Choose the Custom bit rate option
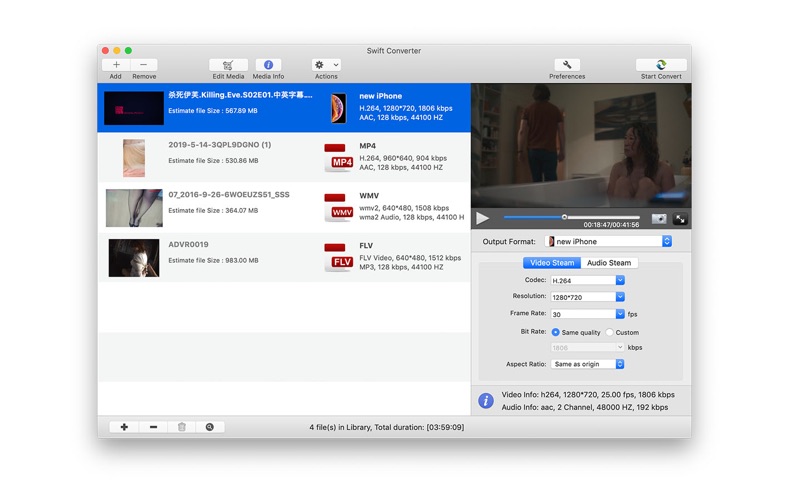Screen dimensions: 800x500 click(610, 332)
